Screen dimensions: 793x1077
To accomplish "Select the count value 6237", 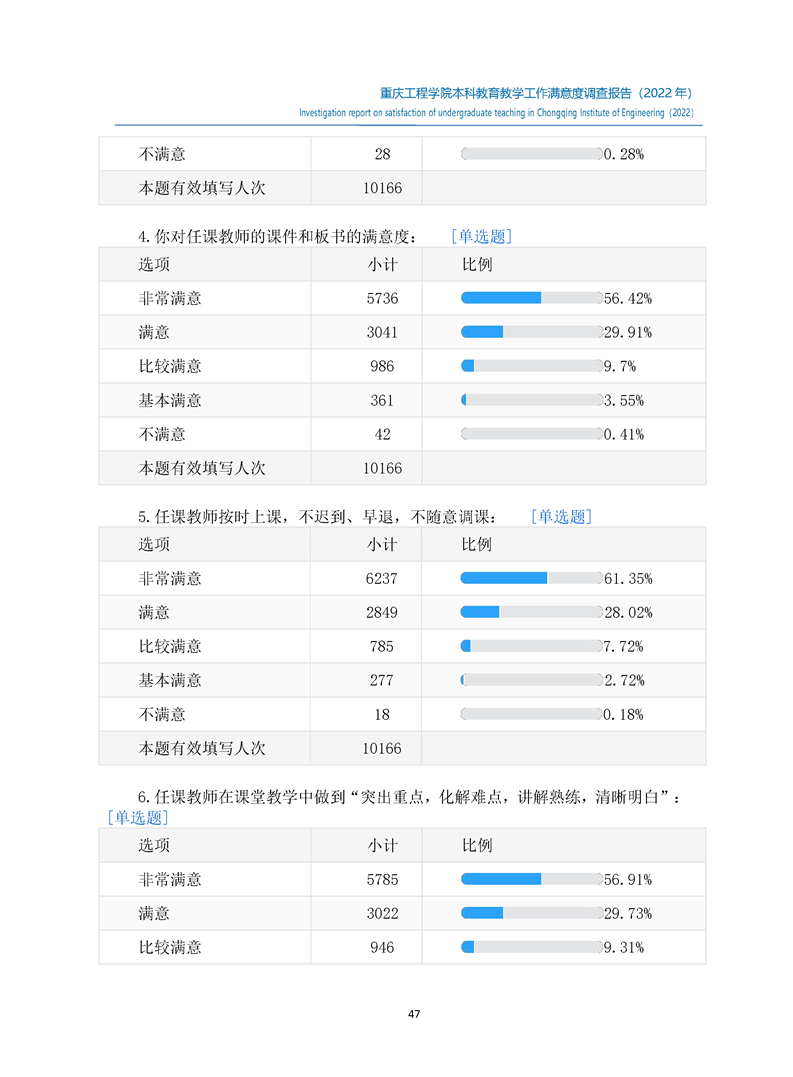I will (x=382, y=578).
